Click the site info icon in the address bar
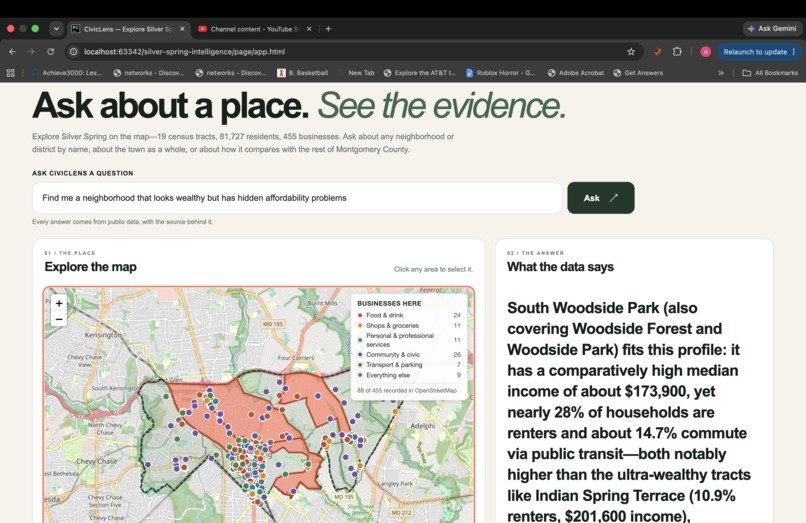806x523 pixels. click(74, 51)
